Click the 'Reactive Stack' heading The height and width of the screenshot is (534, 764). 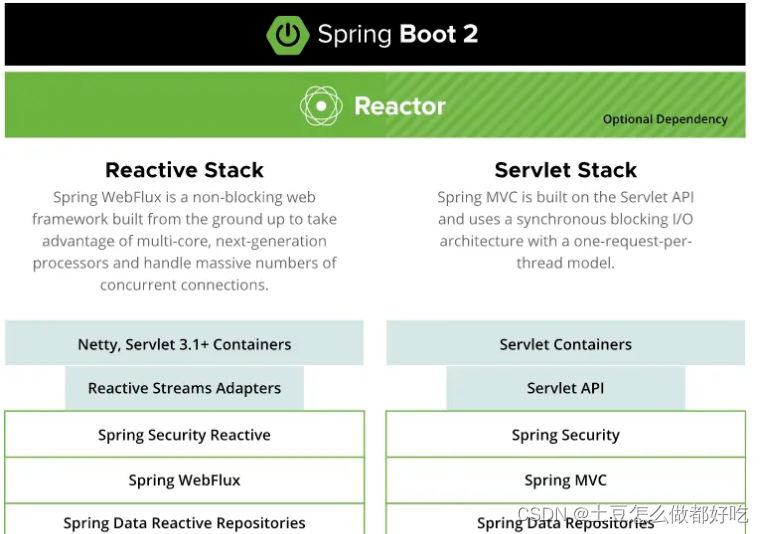pos(184,170)
